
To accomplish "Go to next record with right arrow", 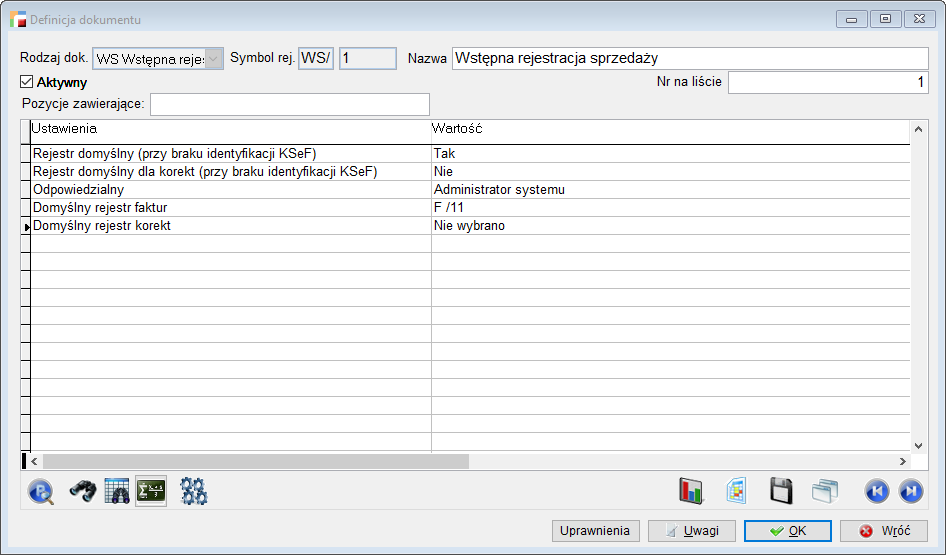I will pyautogui.click(x=911, y=491).
